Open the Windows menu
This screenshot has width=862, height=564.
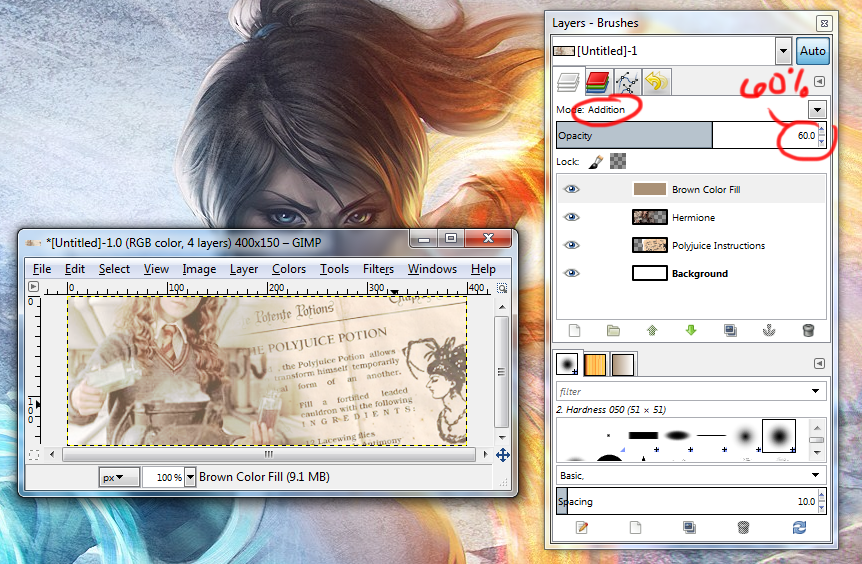tap(432, 269)
